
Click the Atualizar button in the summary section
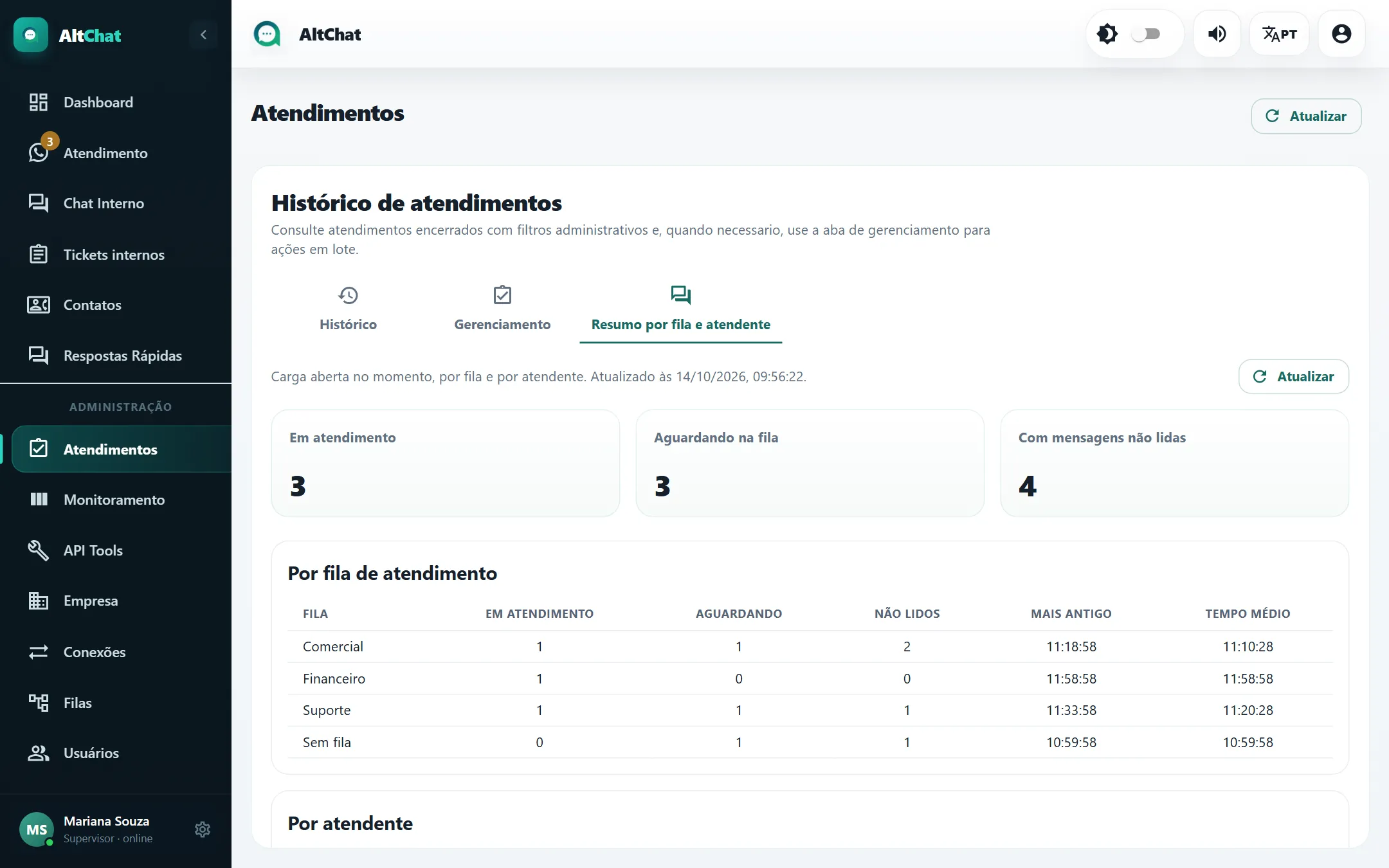coord(1294,377)
